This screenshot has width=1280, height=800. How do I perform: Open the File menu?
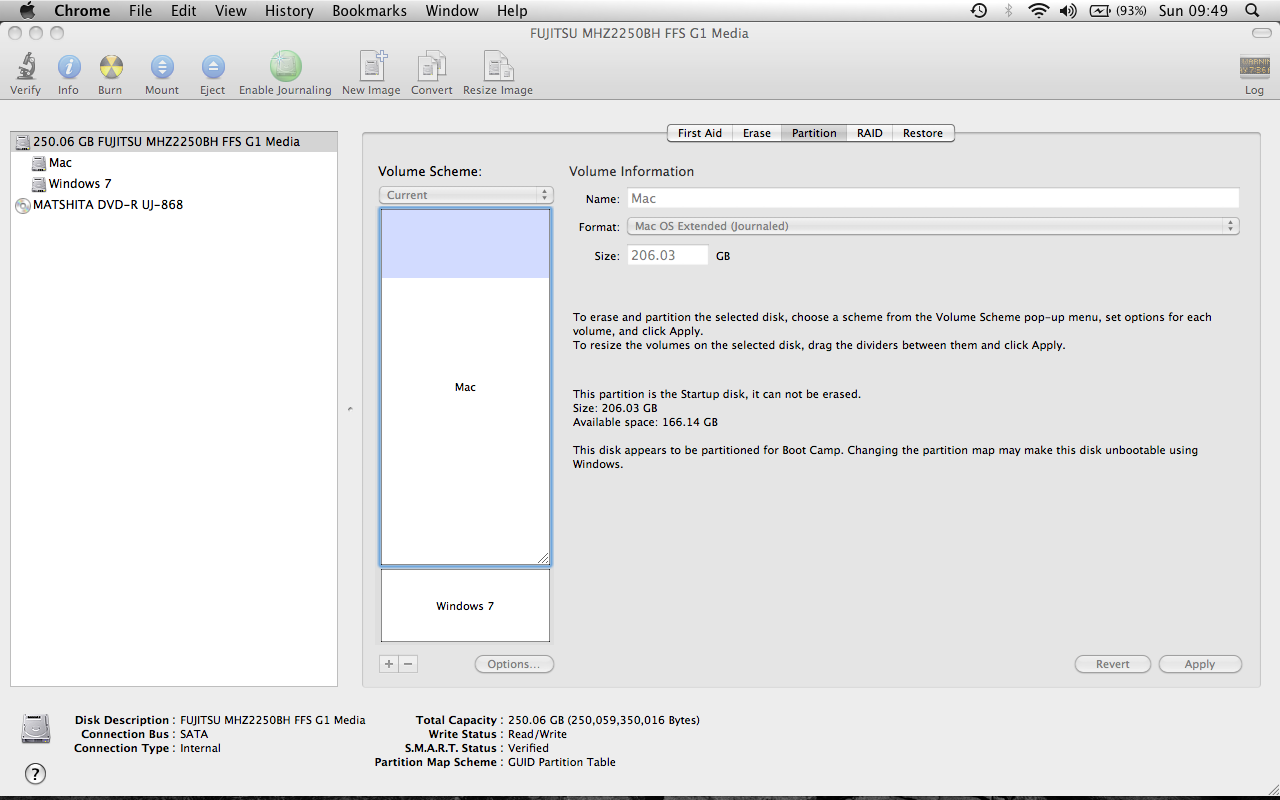(140, 11)
